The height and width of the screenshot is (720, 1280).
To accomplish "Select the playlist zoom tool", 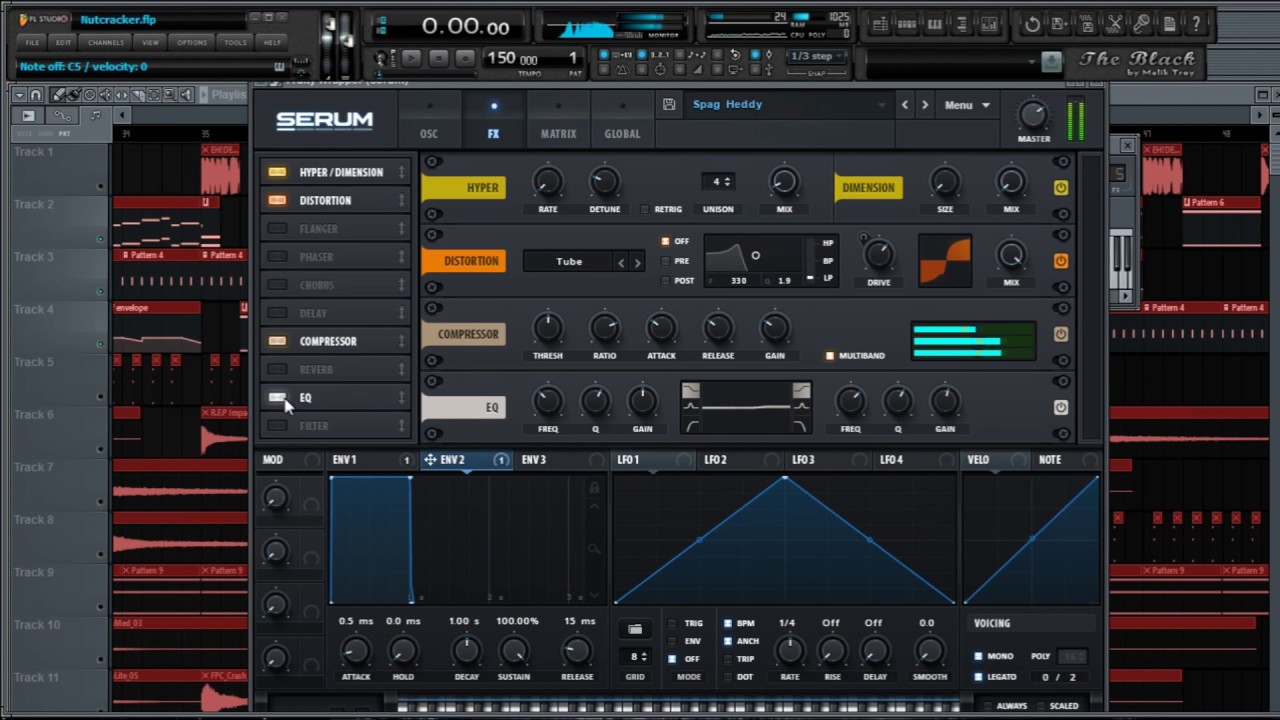I will [x=170, y=95].
